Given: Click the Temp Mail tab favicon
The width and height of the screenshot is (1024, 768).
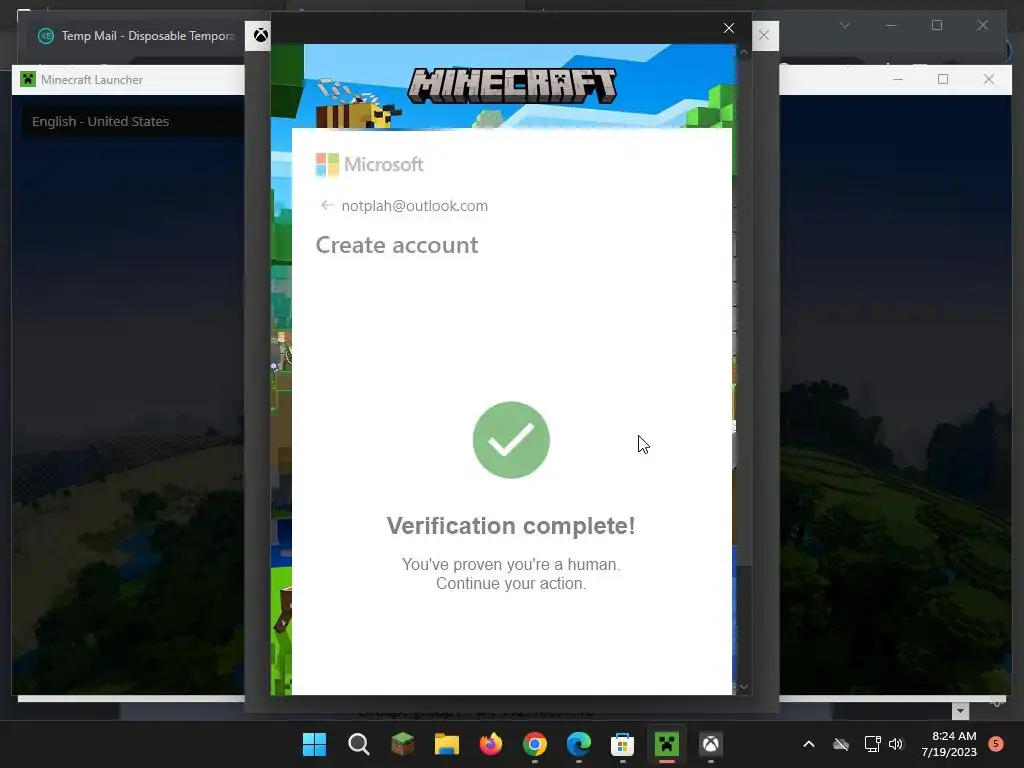Looking at the screenshot, I should tap(46, 36).
